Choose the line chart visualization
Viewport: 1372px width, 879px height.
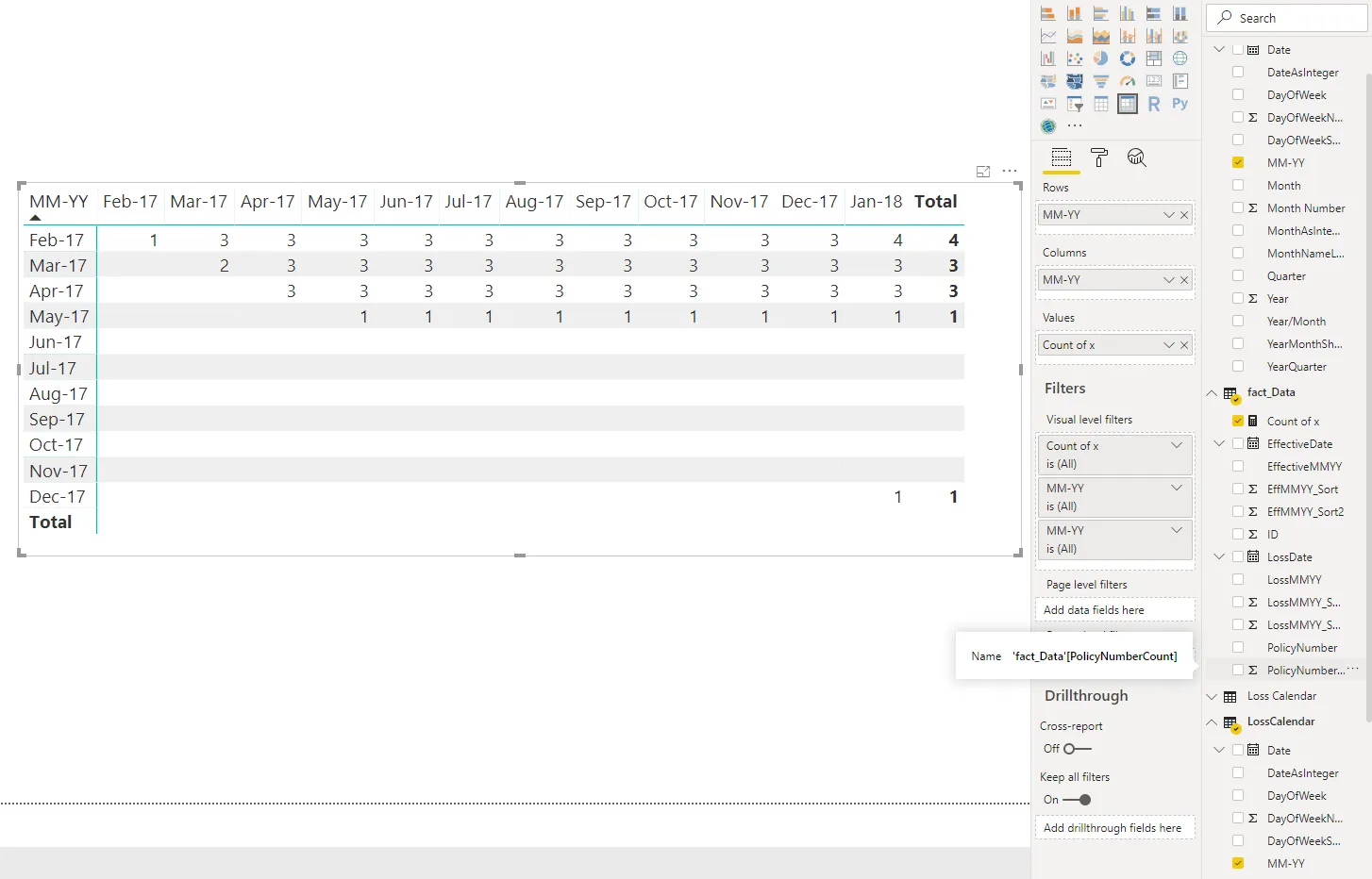1048,36
